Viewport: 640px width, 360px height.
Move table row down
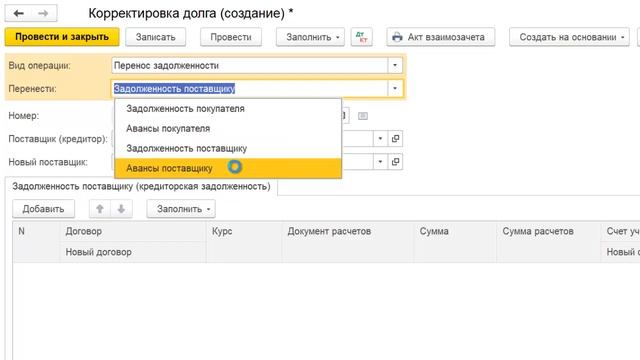(121, 209)
